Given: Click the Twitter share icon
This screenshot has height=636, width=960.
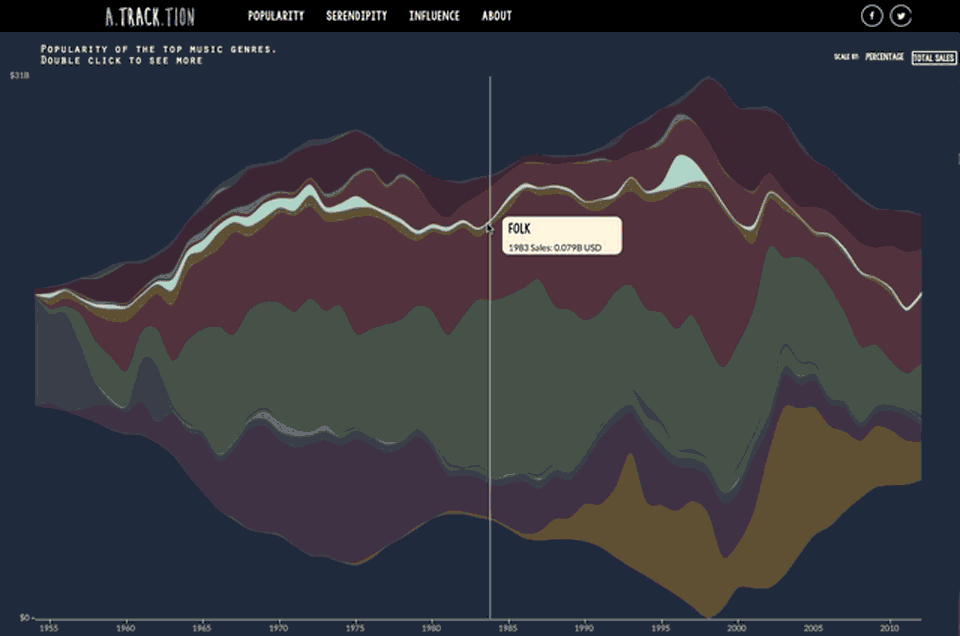Looking at the screenshot, I should (x=901, y=16).
